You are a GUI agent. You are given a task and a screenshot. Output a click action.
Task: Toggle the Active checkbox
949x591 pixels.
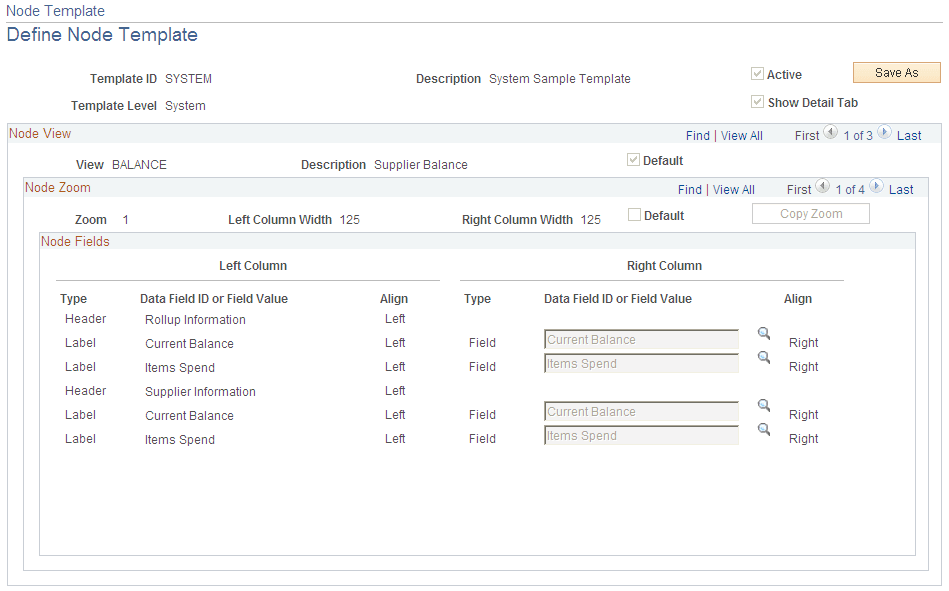pos(758,74)
